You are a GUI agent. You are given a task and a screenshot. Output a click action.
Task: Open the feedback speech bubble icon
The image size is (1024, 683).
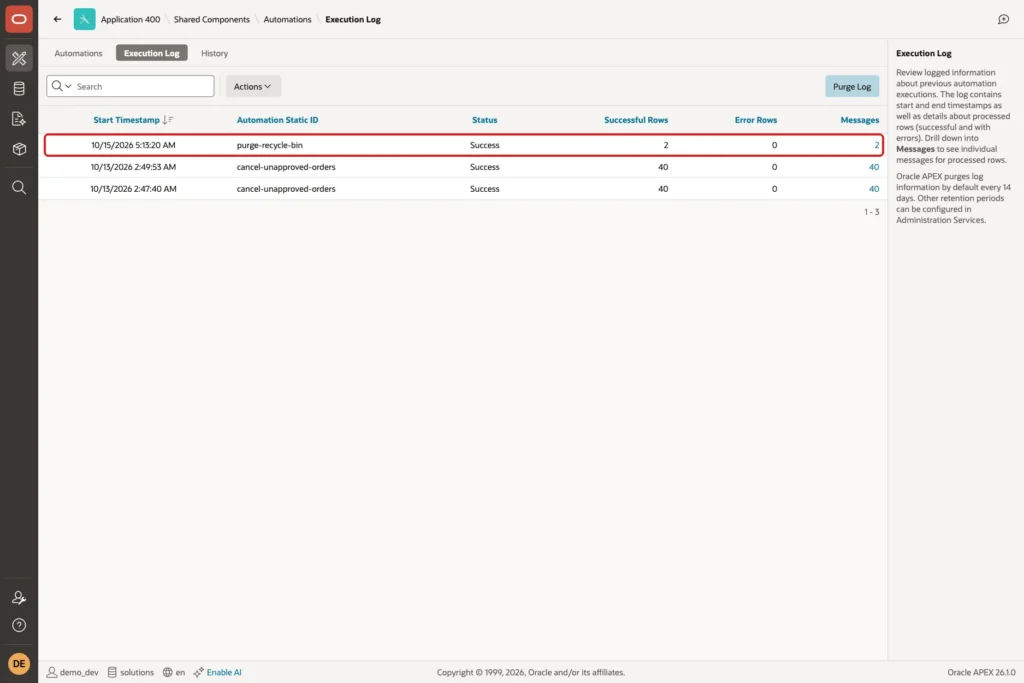click(1003, 19)
